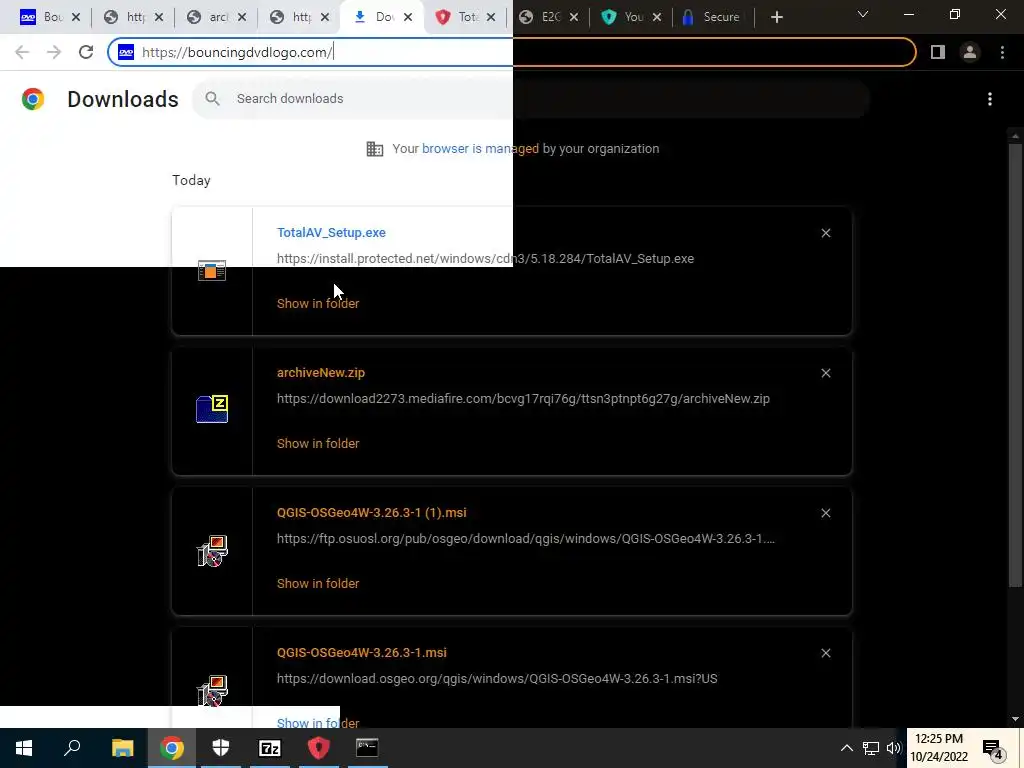
Task: Open the volume tray icon
Action: (x=893, y=748)
